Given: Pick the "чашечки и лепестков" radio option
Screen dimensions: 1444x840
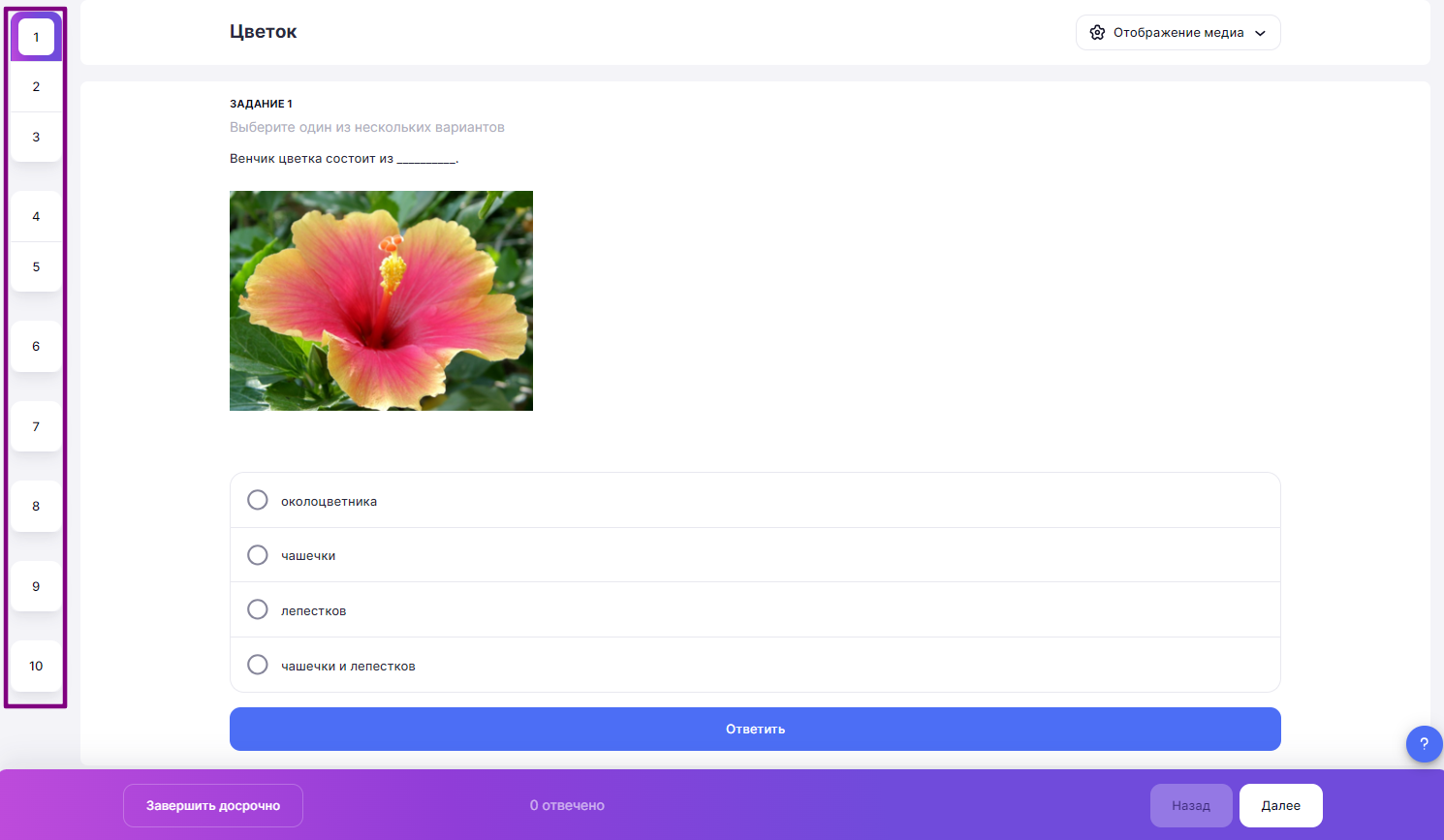Looking at the screenshot, I should point(258,665).
